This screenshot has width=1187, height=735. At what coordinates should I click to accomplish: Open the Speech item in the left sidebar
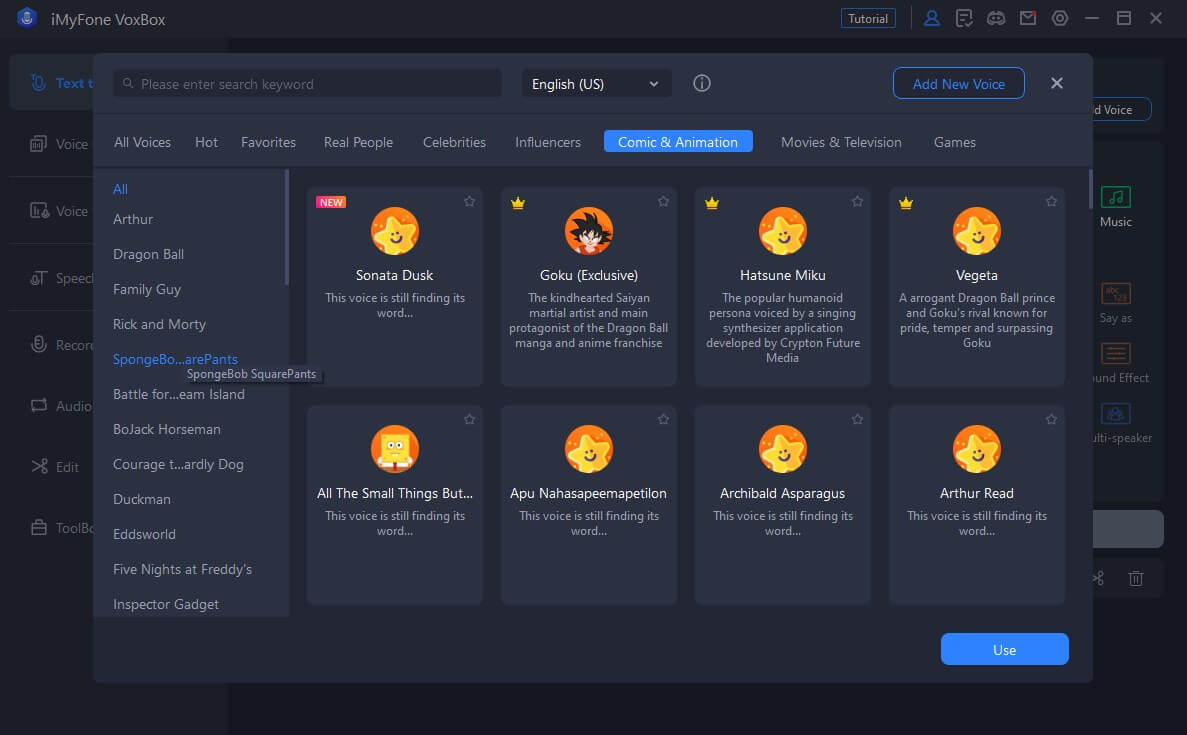pos(62,278)
